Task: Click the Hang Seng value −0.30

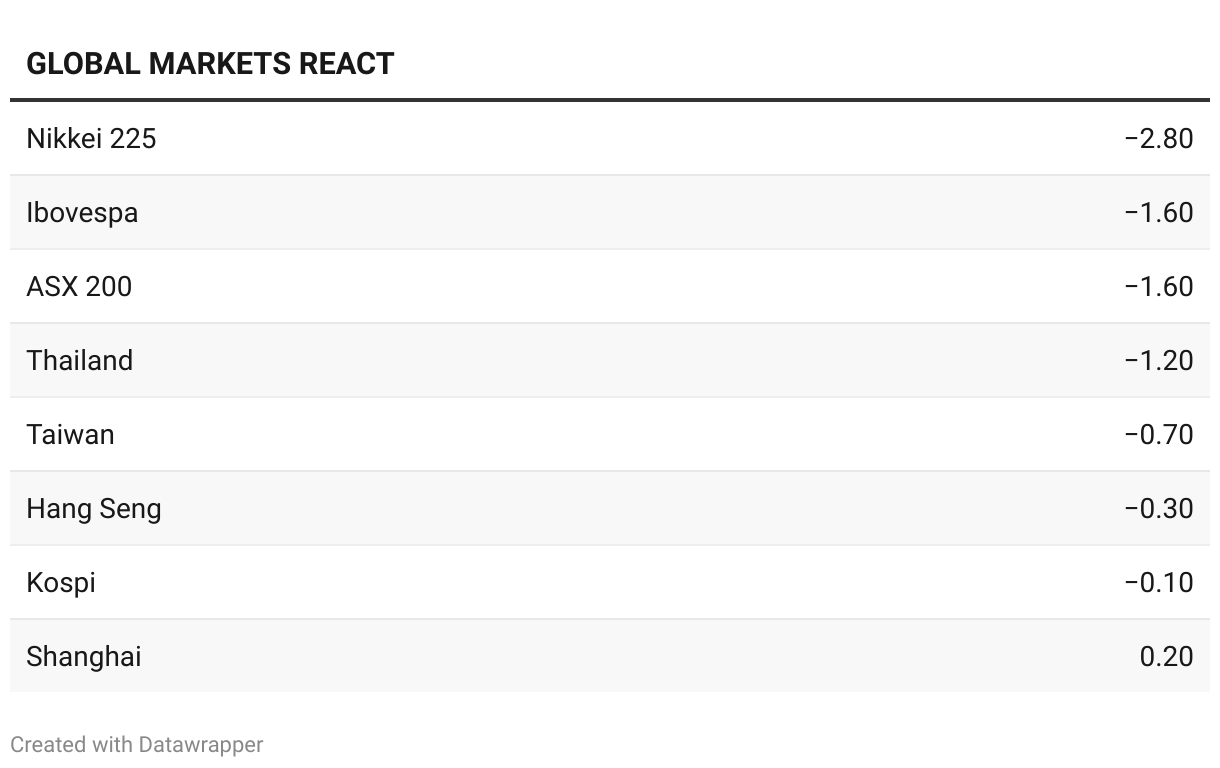Action: coord(1158,508)
